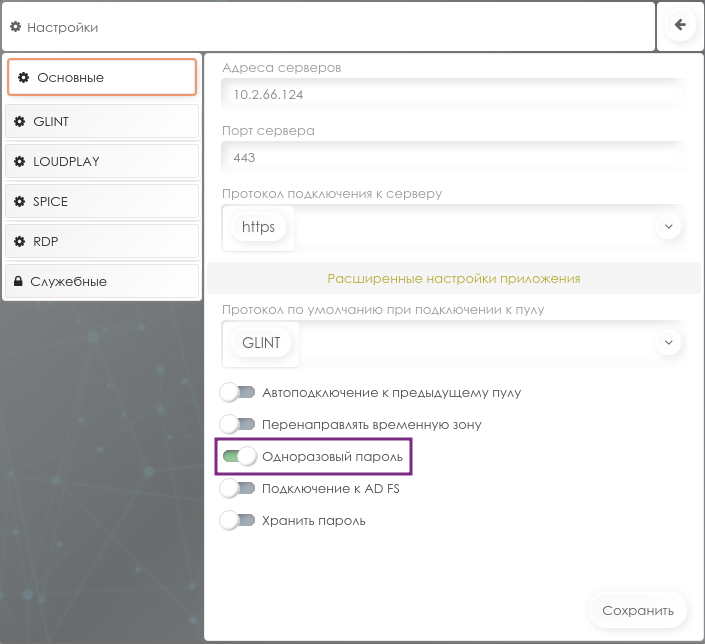Expand the server connection protocol dropdown arrow
The image size is (705, 644).
pos(668,227)
